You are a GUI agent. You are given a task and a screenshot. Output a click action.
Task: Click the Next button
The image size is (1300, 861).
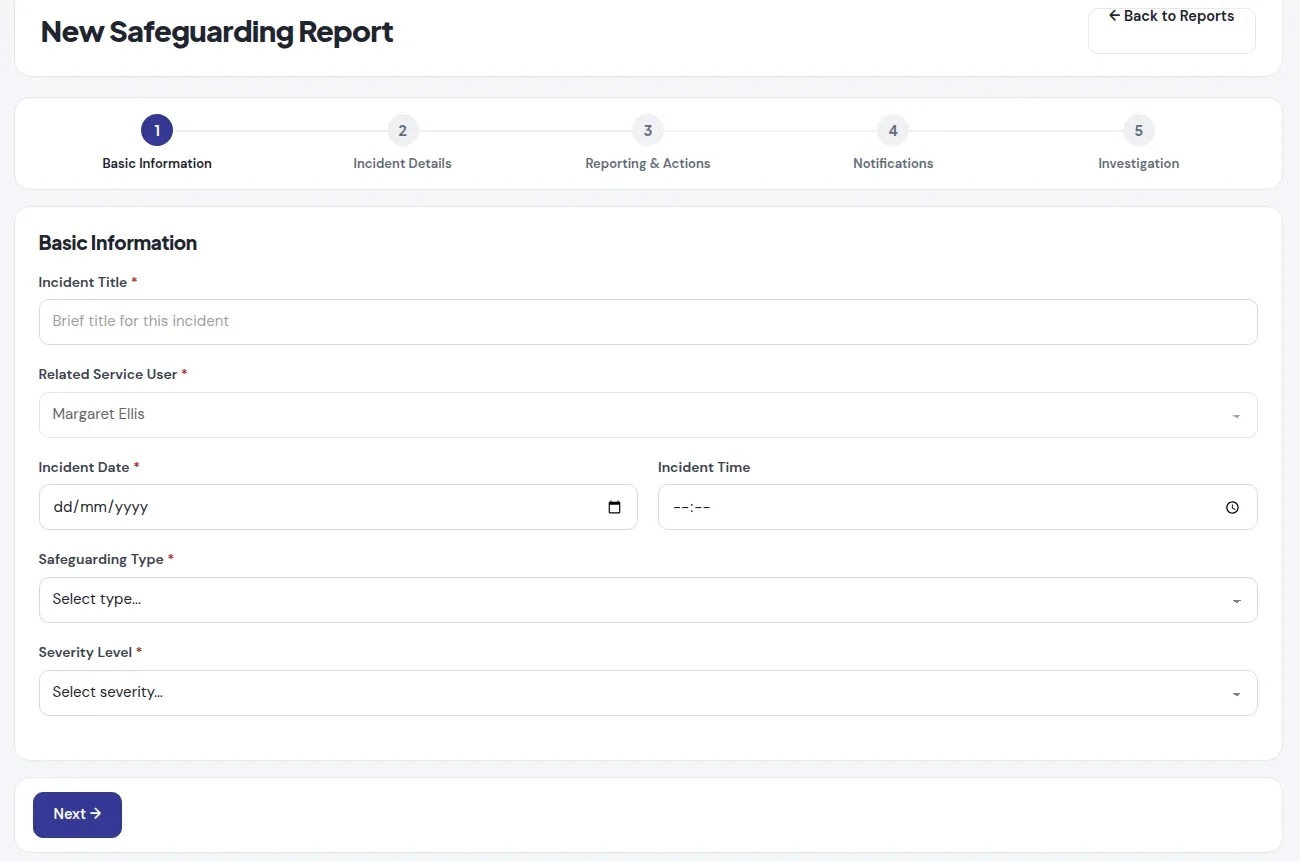click(77, 814)
